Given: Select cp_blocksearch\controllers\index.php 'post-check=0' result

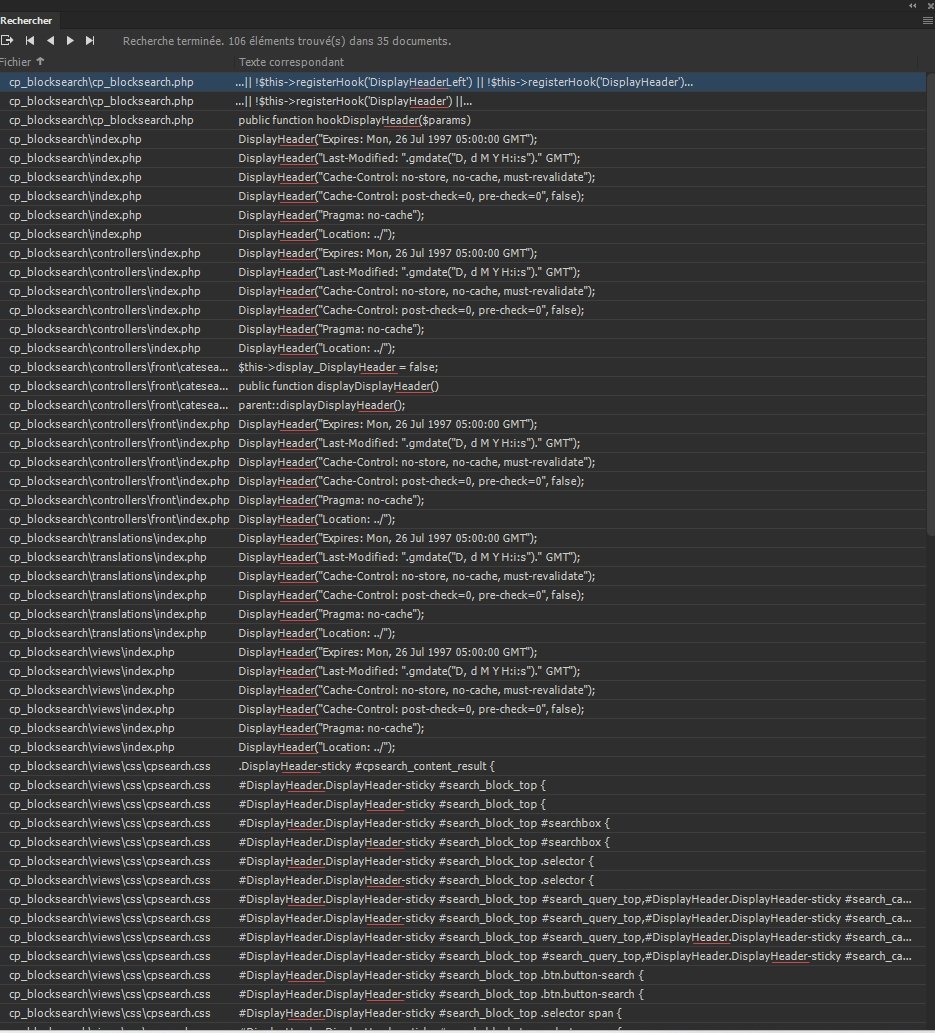Looking at the screenshot, I should 463,310.
